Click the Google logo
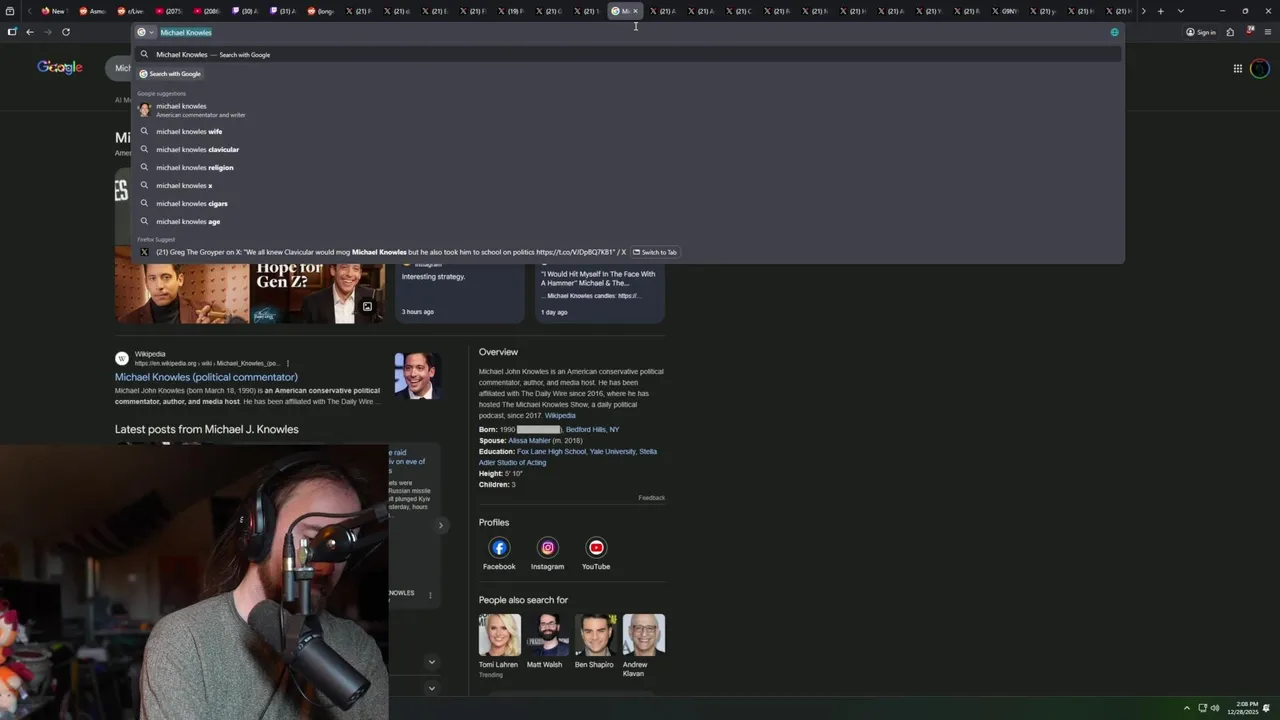This screenshot has height=720, width=1280. (x=60, y=67)
